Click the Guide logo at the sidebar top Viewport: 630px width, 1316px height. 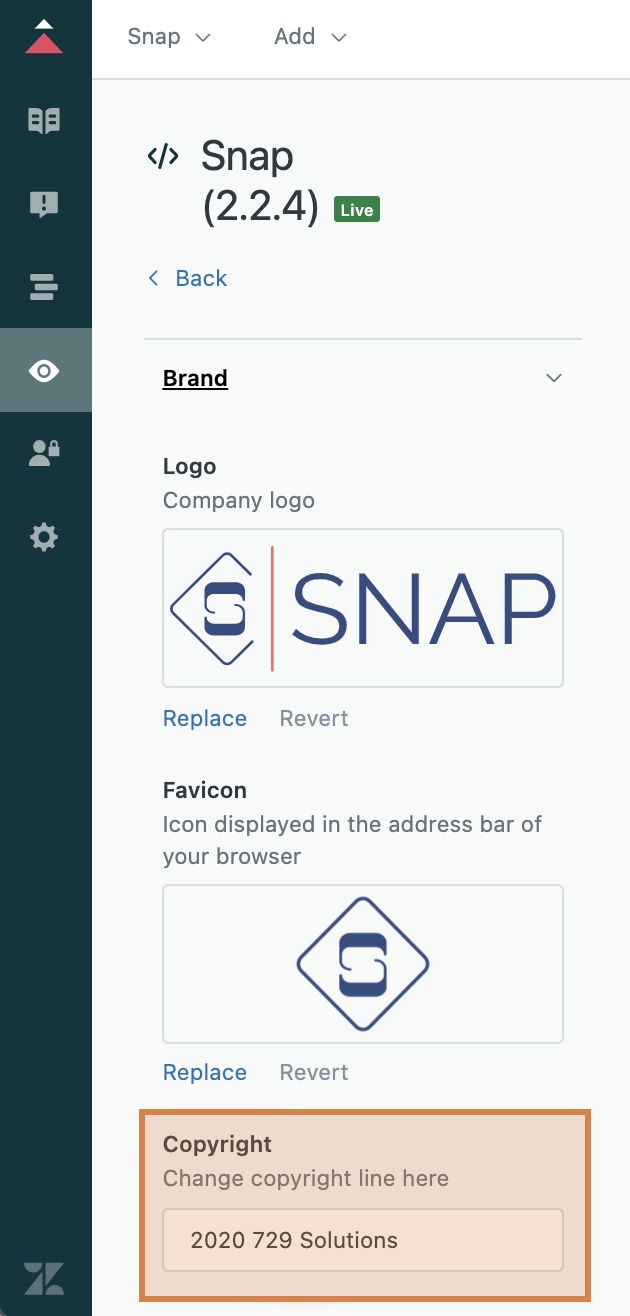tap(45, 37)
